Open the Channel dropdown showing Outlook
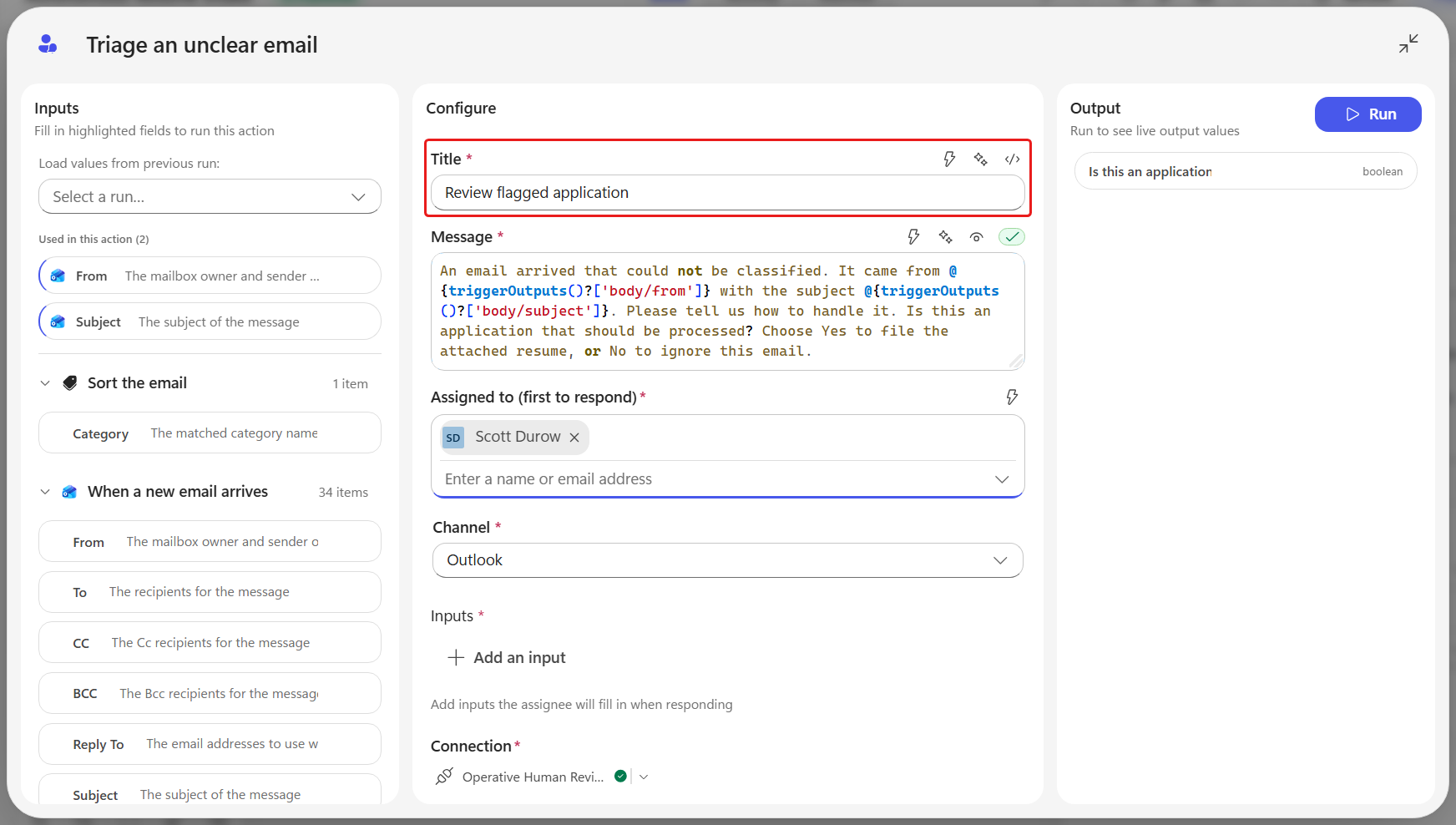The image size is (1456, 825). 728,560
